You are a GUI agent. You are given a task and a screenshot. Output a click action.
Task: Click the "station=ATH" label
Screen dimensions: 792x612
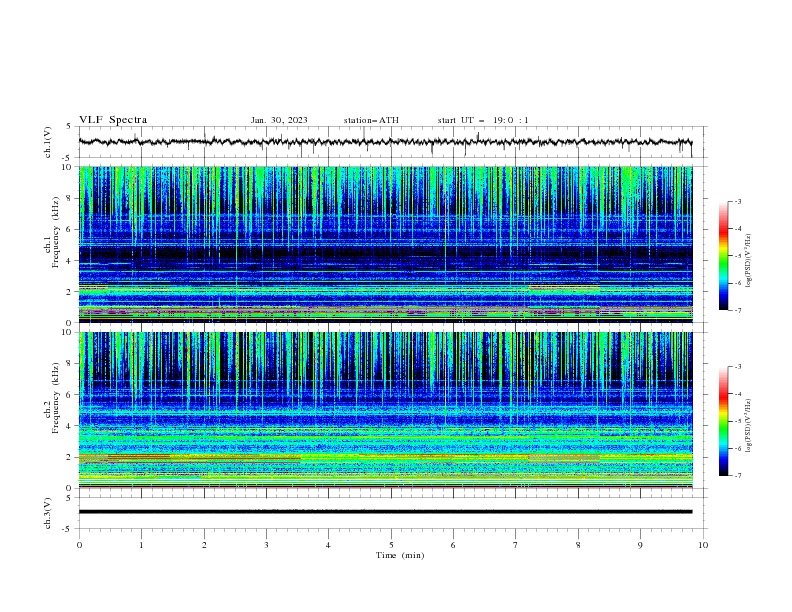pos(371,120)
